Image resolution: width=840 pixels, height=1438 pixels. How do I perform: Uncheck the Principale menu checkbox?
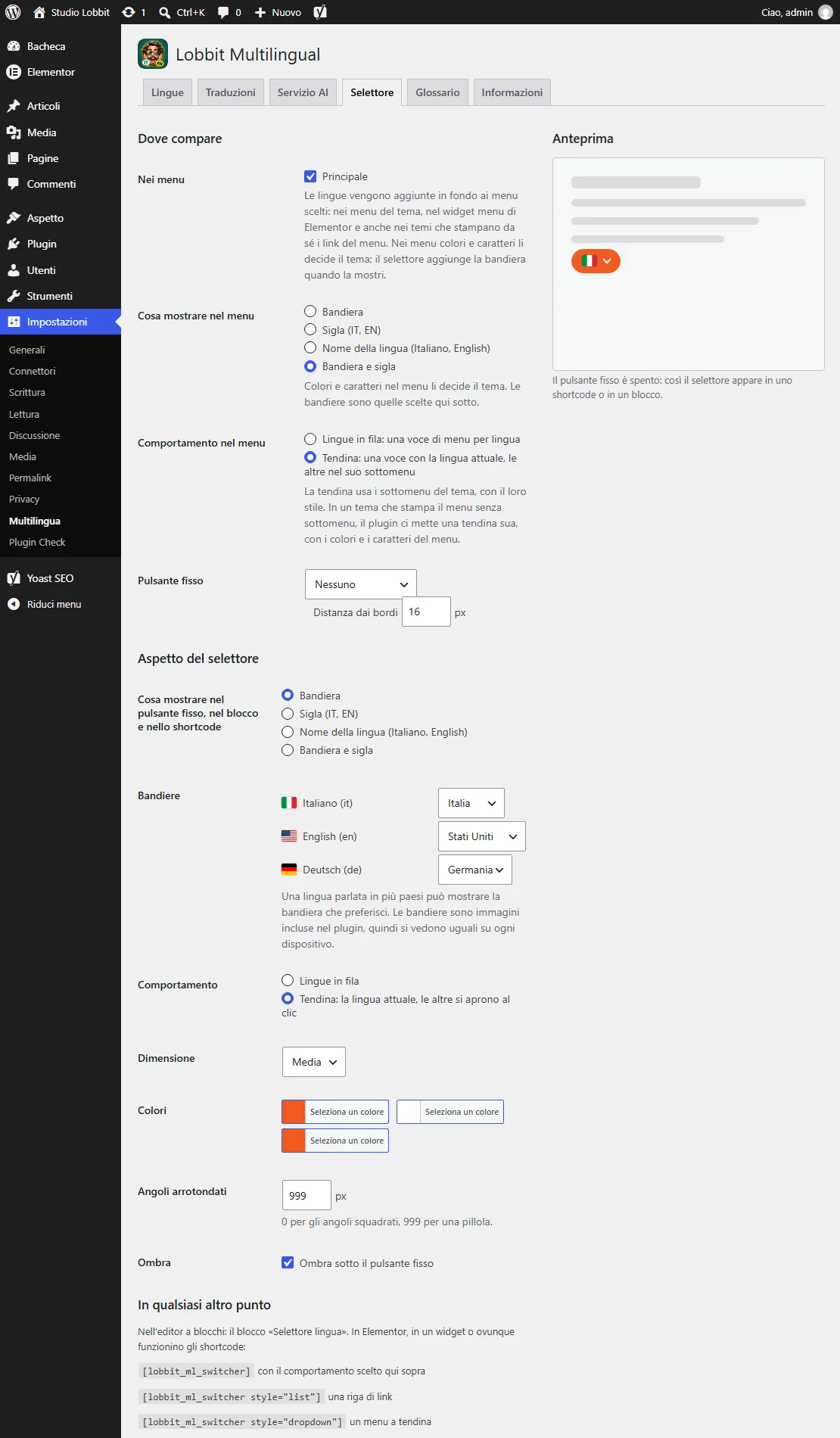pos(310,176)
